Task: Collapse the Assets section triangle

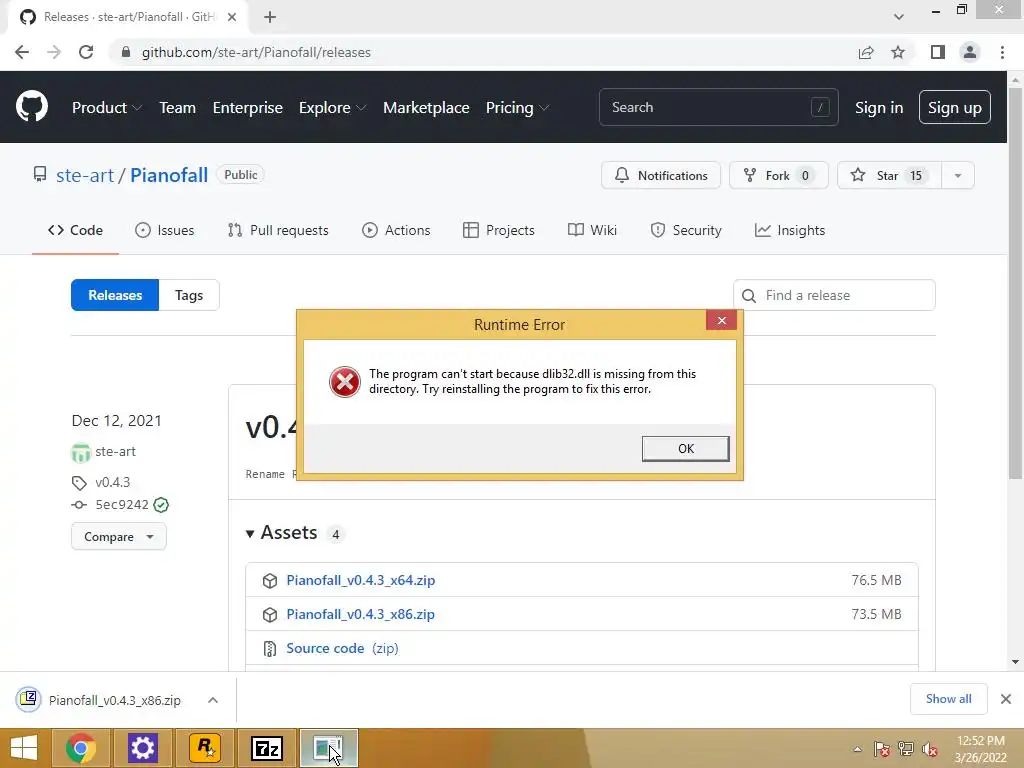Action: (x=249, y=534)
